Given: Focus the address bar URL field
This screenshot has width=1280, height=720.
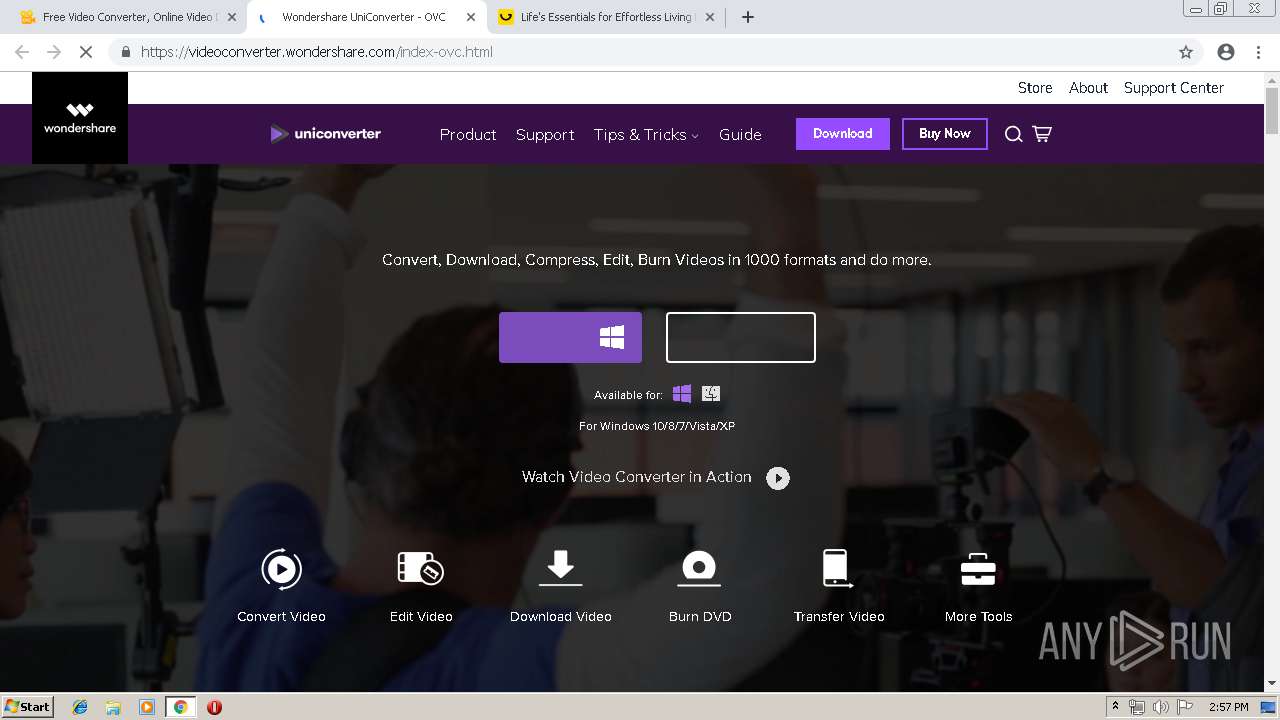Looking at the screenshot, I should coord(640,52).
